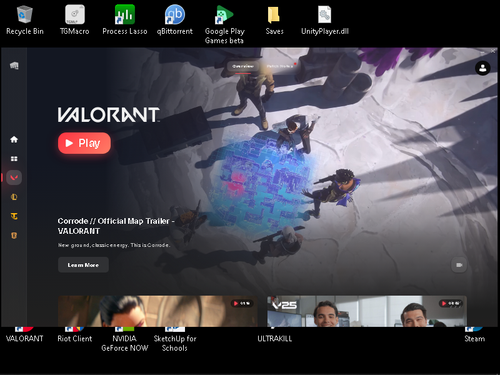Click the 'New ground, classic energy' description text

(114, 245)
